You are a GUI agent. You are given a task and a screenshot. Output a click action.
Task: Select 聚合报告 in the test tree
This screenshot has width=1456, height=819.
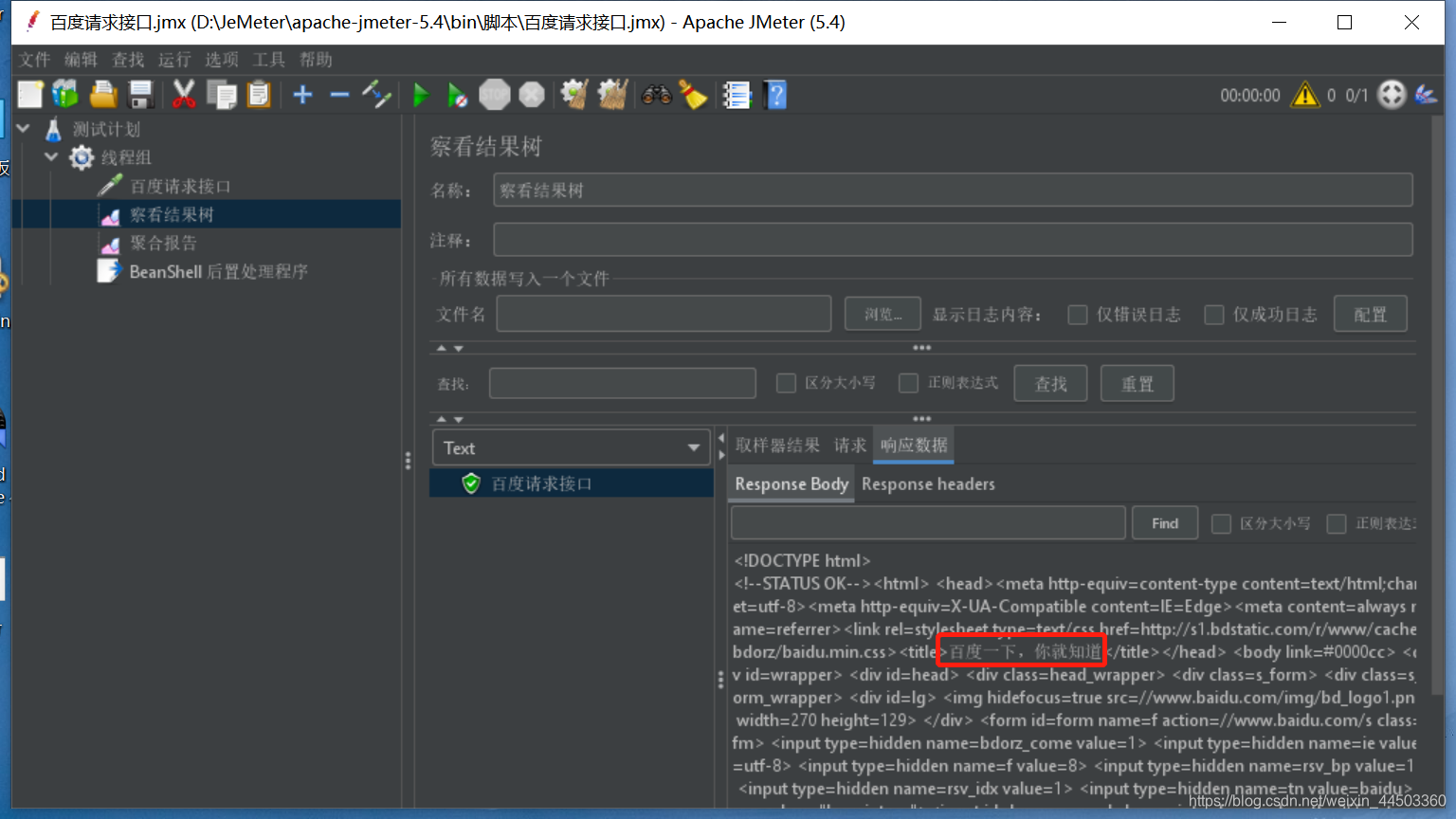[x=163, y=243]
